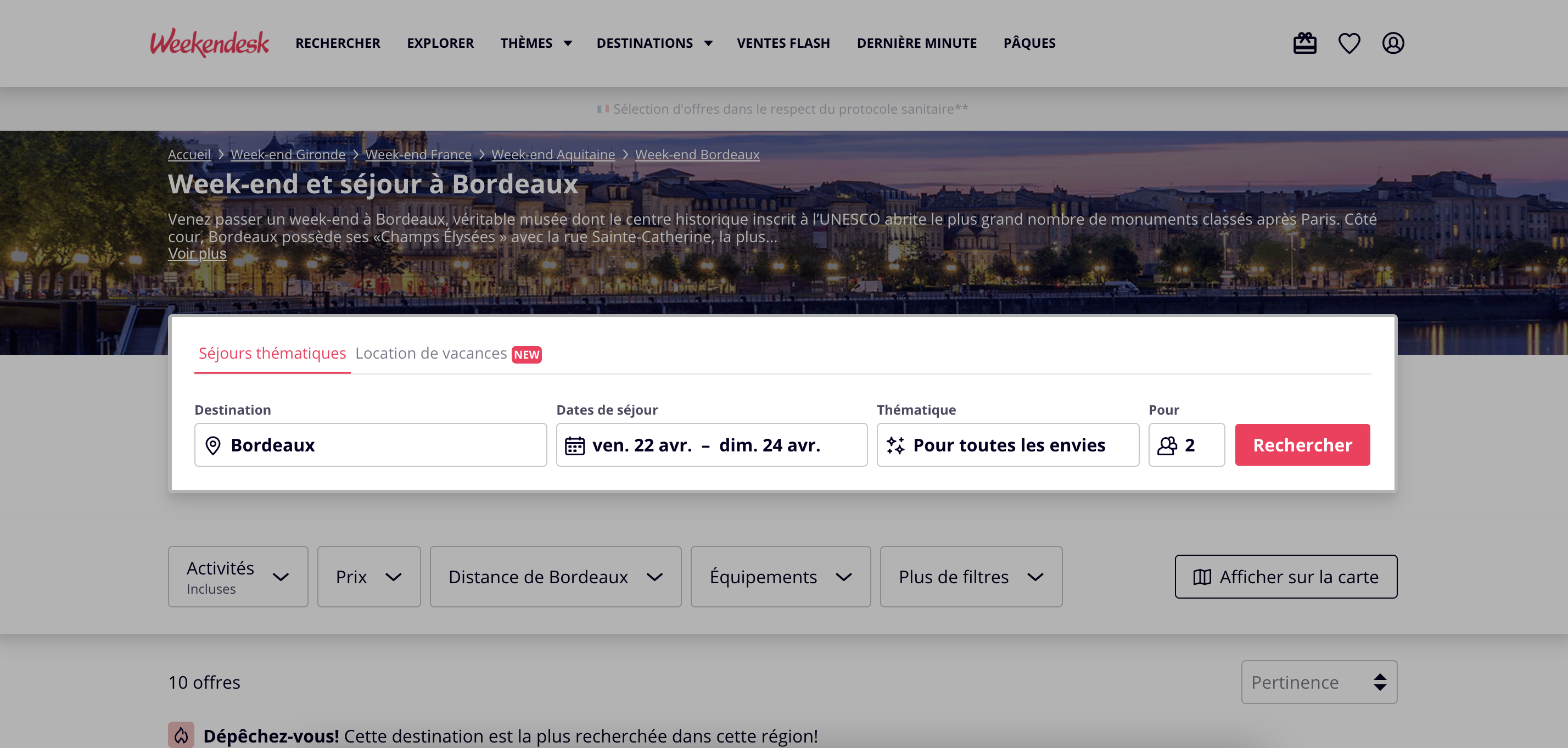Expand Distance de Bordeaux filter
The width and height of the screenshot is (1568, 748).
555,576
